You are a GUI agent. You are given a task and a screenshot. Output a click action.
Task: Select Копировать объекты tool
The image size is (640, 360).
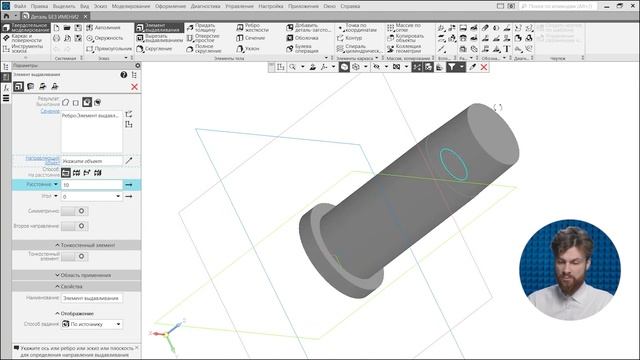click(406, 38)
